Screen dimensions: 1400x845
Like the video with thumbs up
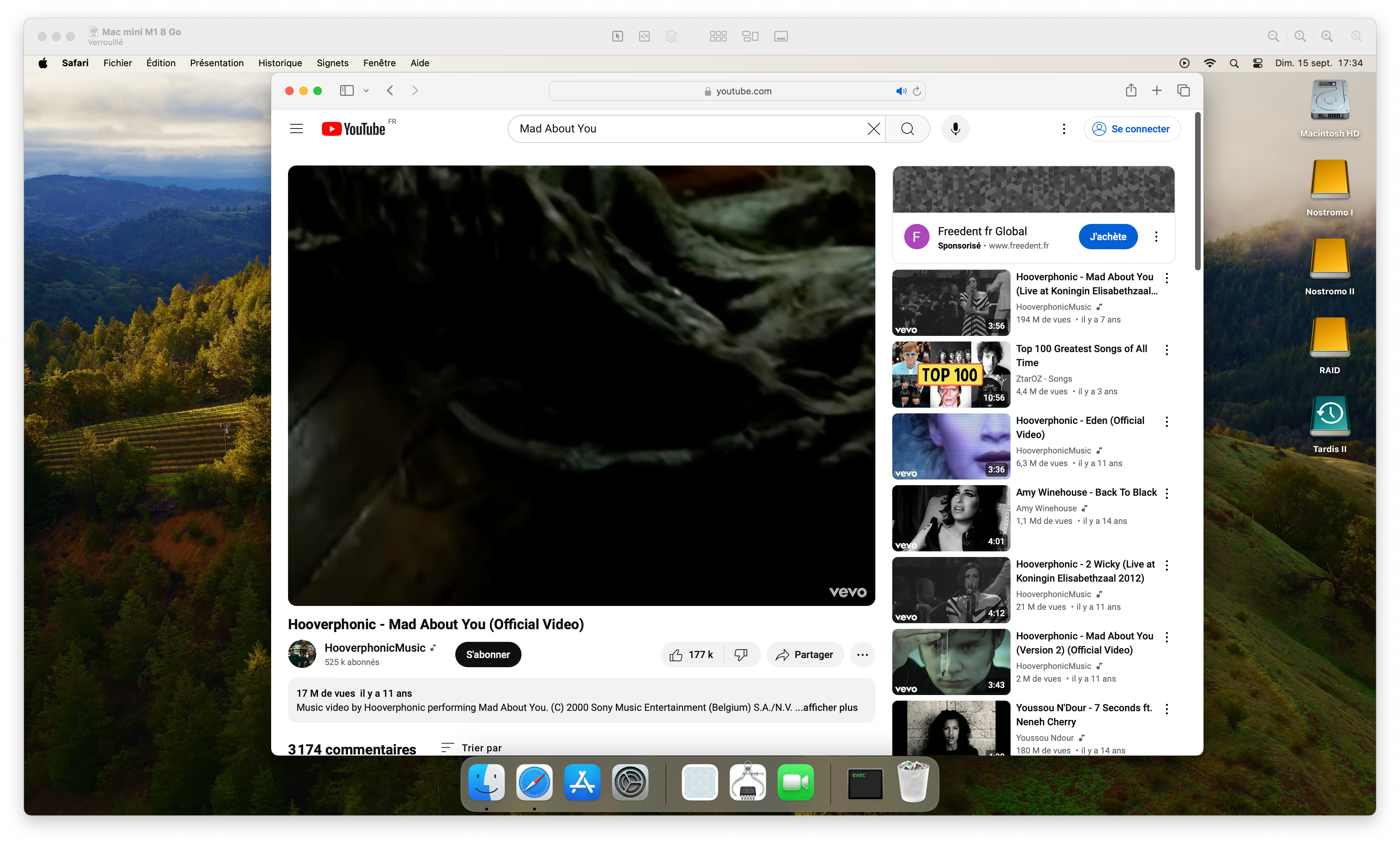pos(692,655)
